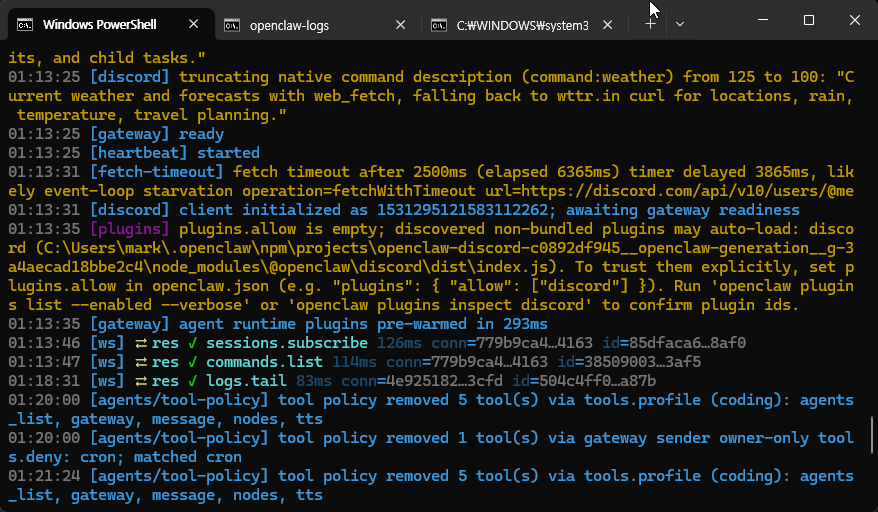
Task: Close the Windows PowerShell tab
Action: coord(194,24)
